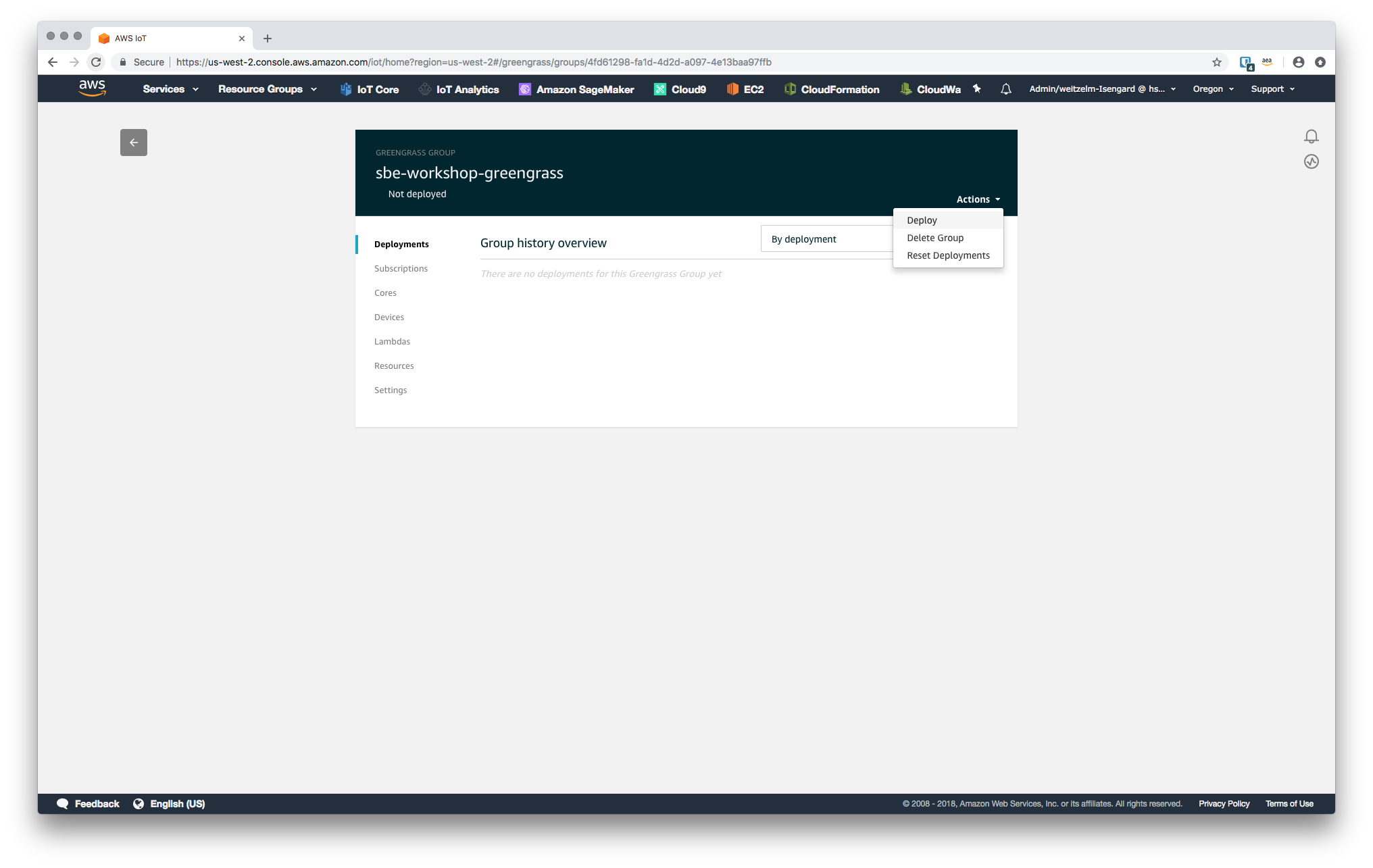
Task: Bookmark the page with the star icon
Action: point(1216,62)
